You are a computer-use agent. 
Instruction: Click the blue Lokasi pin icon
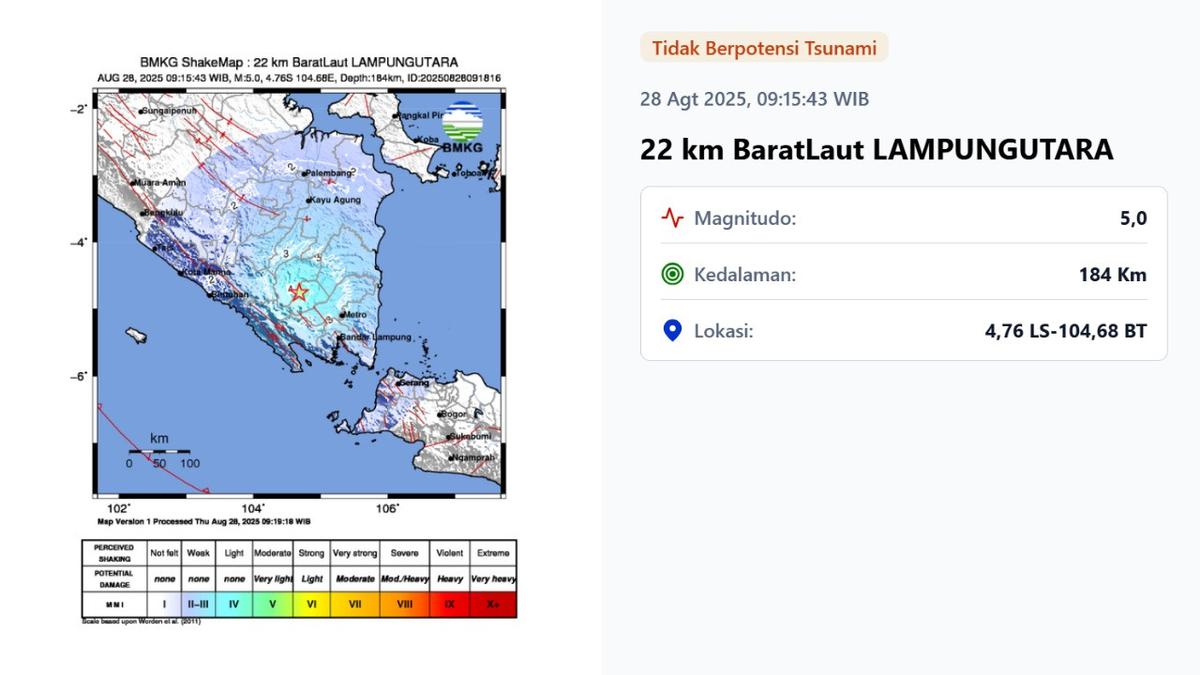click(671, 330)
